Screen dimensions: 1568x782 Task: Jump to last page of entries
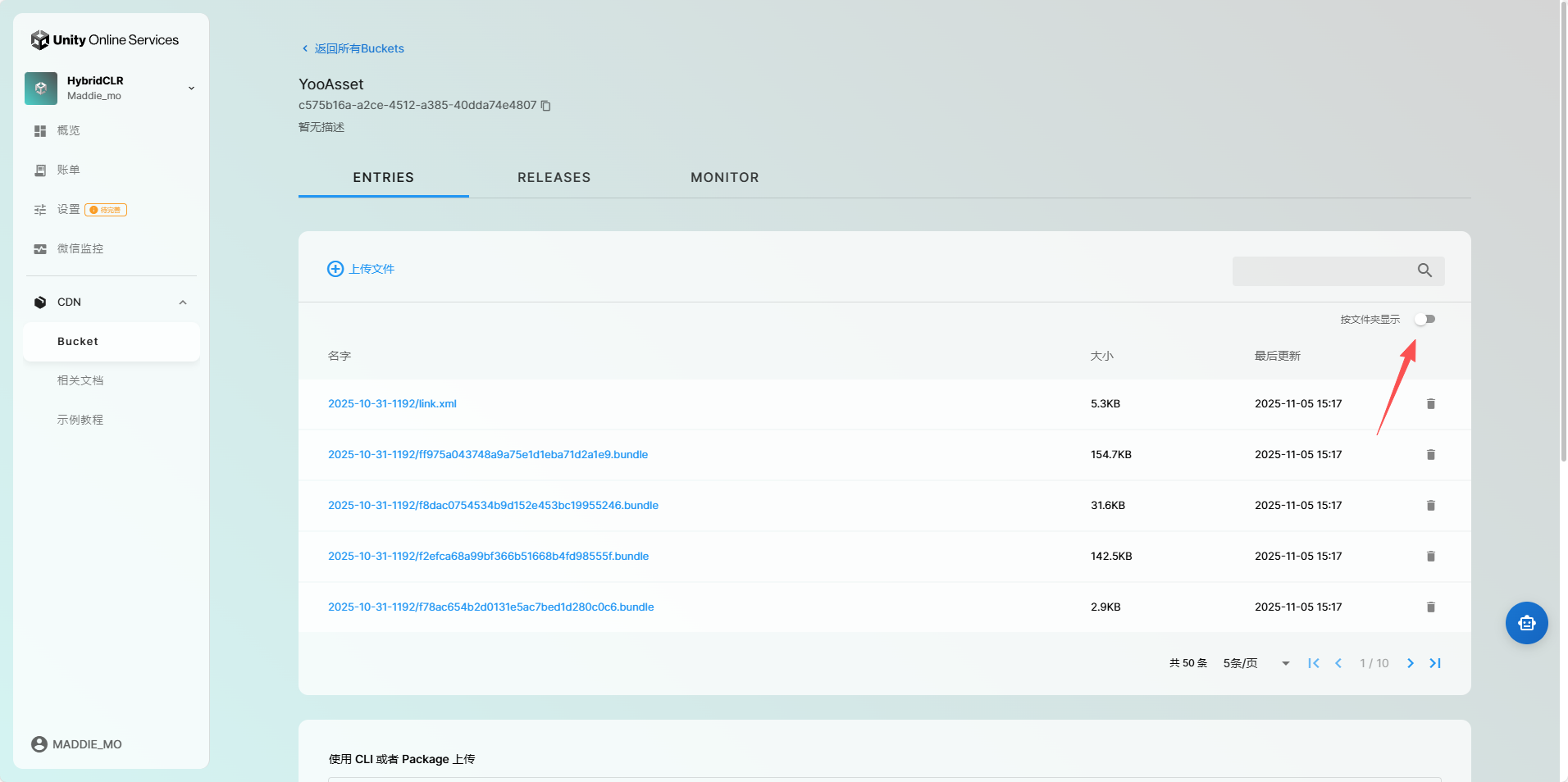click(x=1435, y=663)
